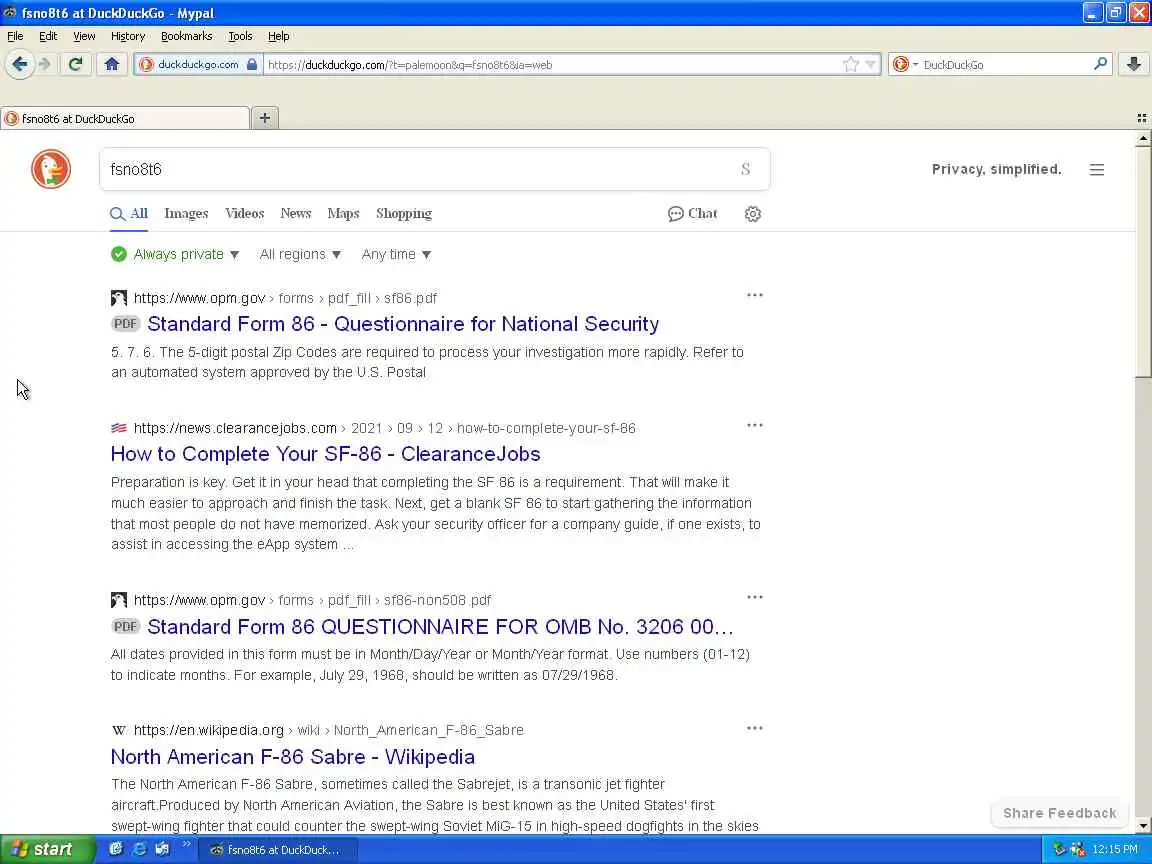Go back using the browser back arrow
Viewport: 1152px width, 864px height.
pos(20,65)
